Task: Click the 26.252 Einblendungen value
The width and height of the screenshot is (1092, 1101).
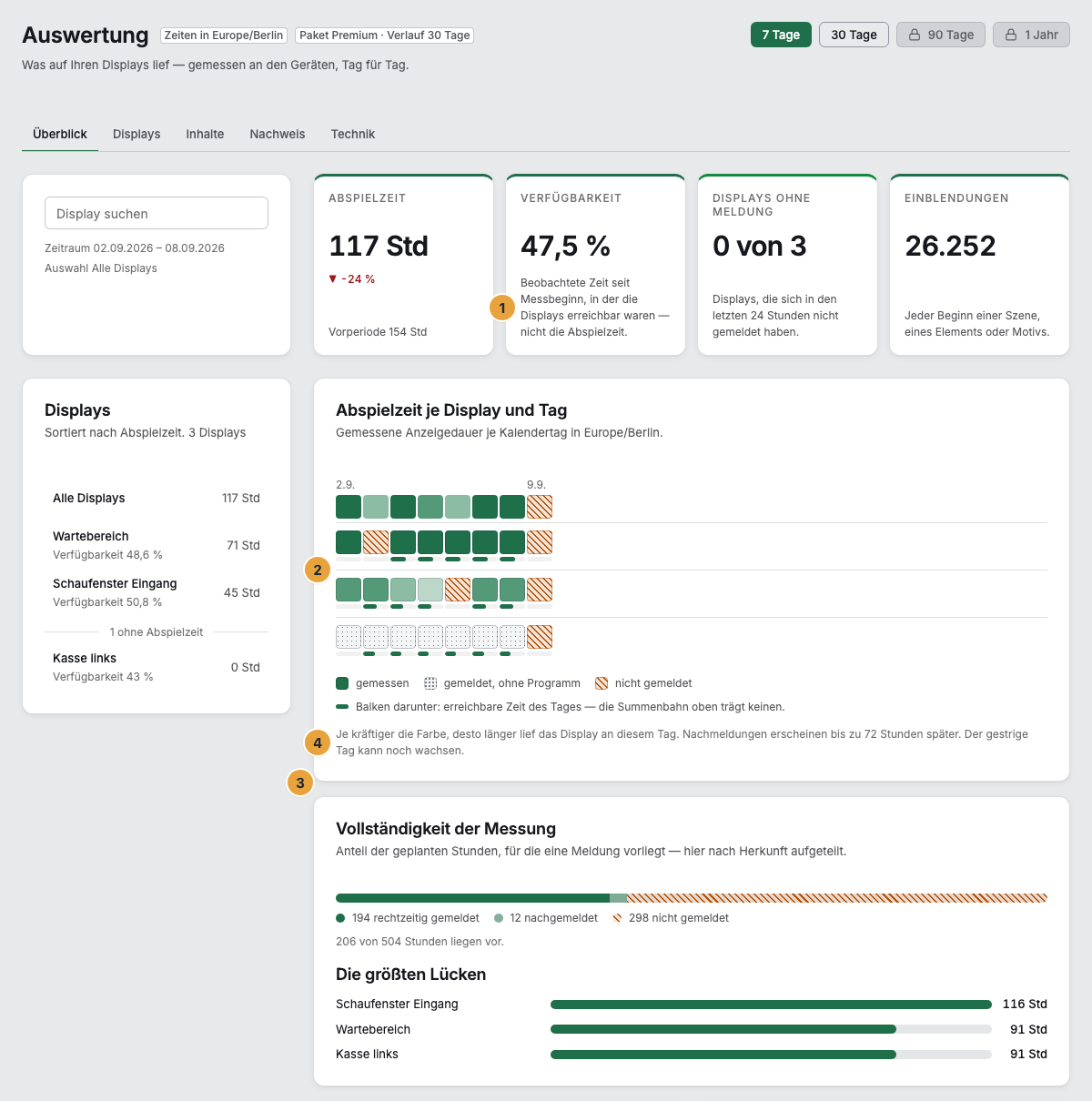Action: tap(950, 246)
